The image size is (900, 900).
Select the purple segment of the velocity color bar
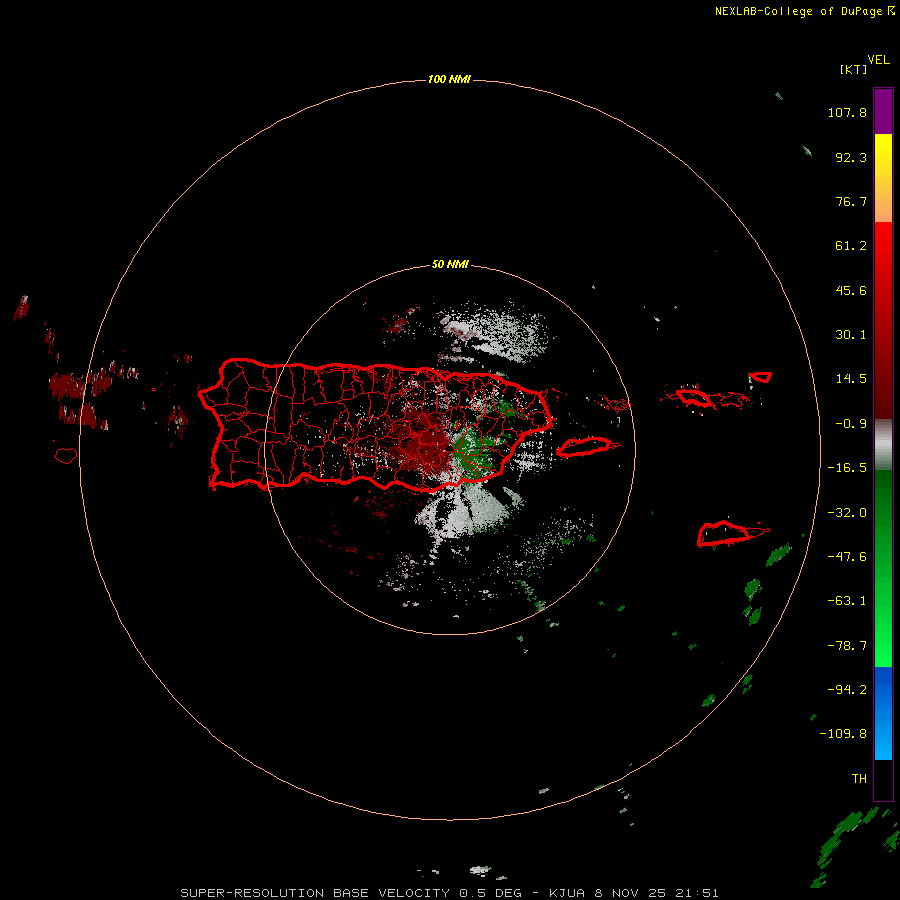(883, 111)
